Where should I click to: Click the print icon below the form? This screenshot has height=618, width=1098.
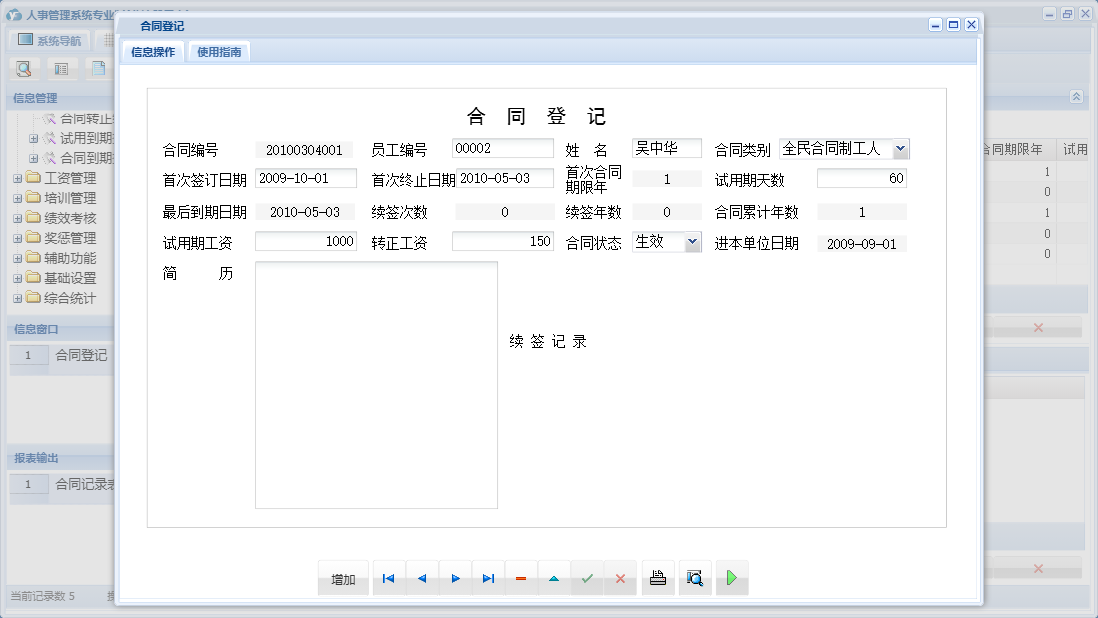(657, 578)
